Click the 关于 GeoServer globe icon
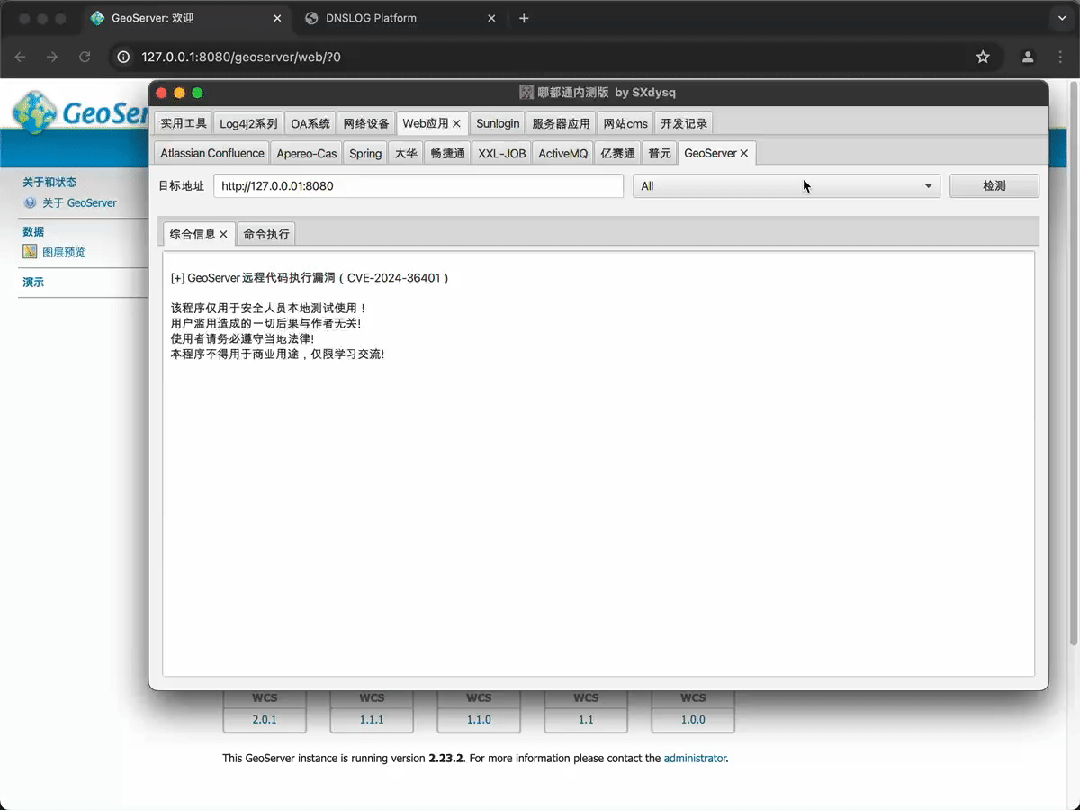The width and height of the screenshot is (1080, 810). coord(30,202)
